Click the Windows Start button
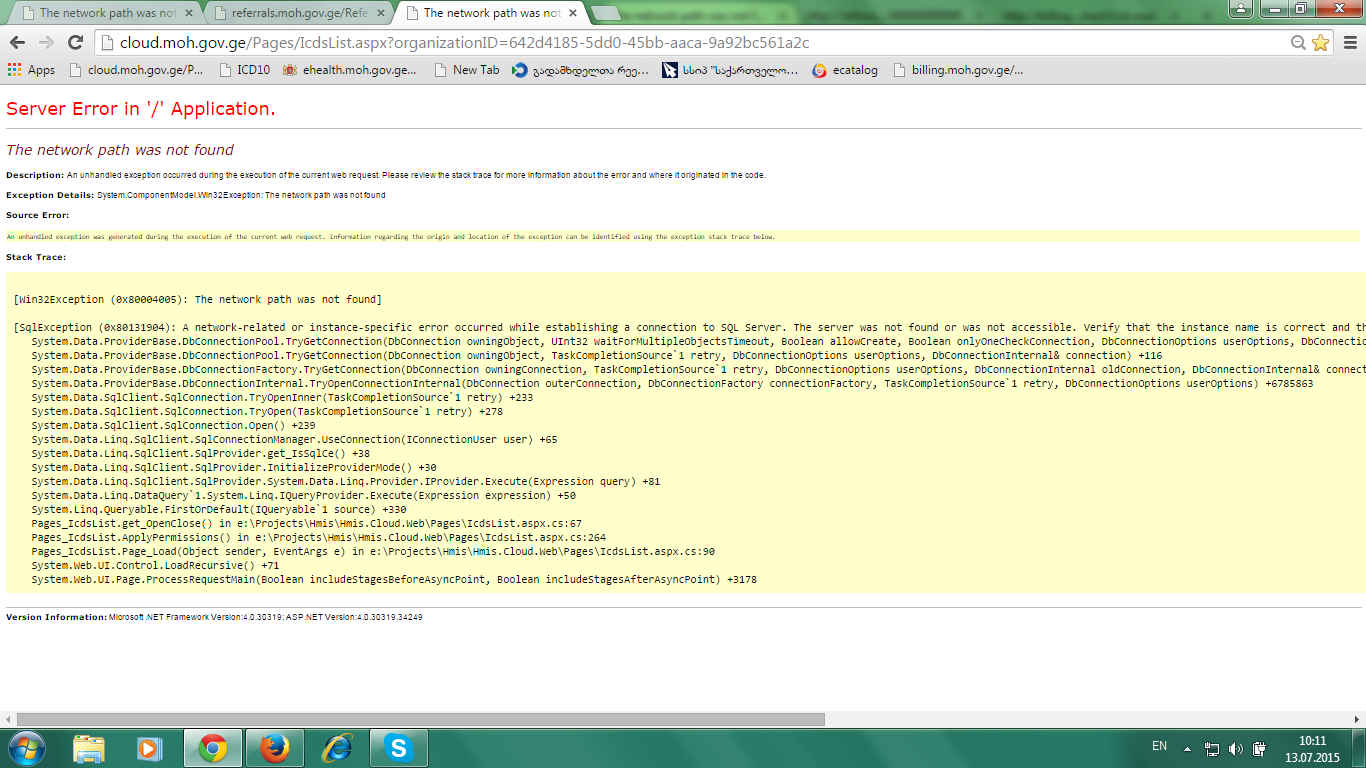This screenshot has height=768, width=1366. click(x=26, y=748)
